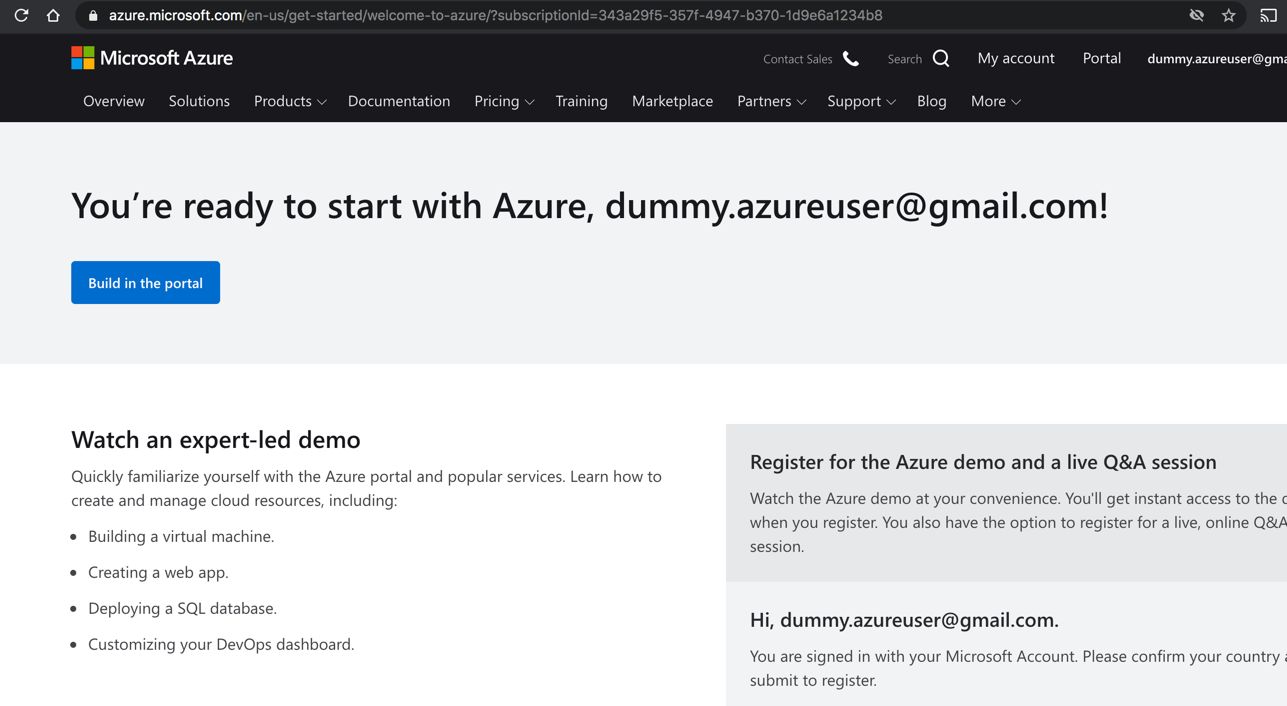Click the cast screen icon

pos(1268,16)
